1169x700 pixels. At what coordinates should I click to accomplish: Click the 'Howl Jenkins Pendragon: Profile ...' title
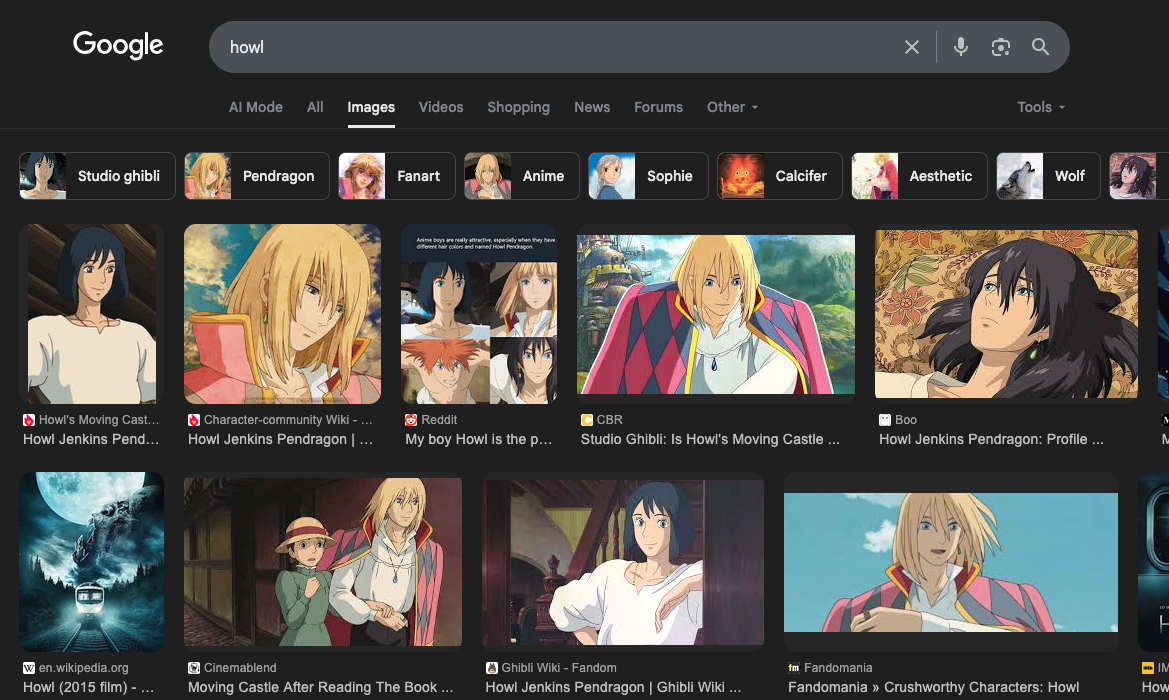click(991, 439)
